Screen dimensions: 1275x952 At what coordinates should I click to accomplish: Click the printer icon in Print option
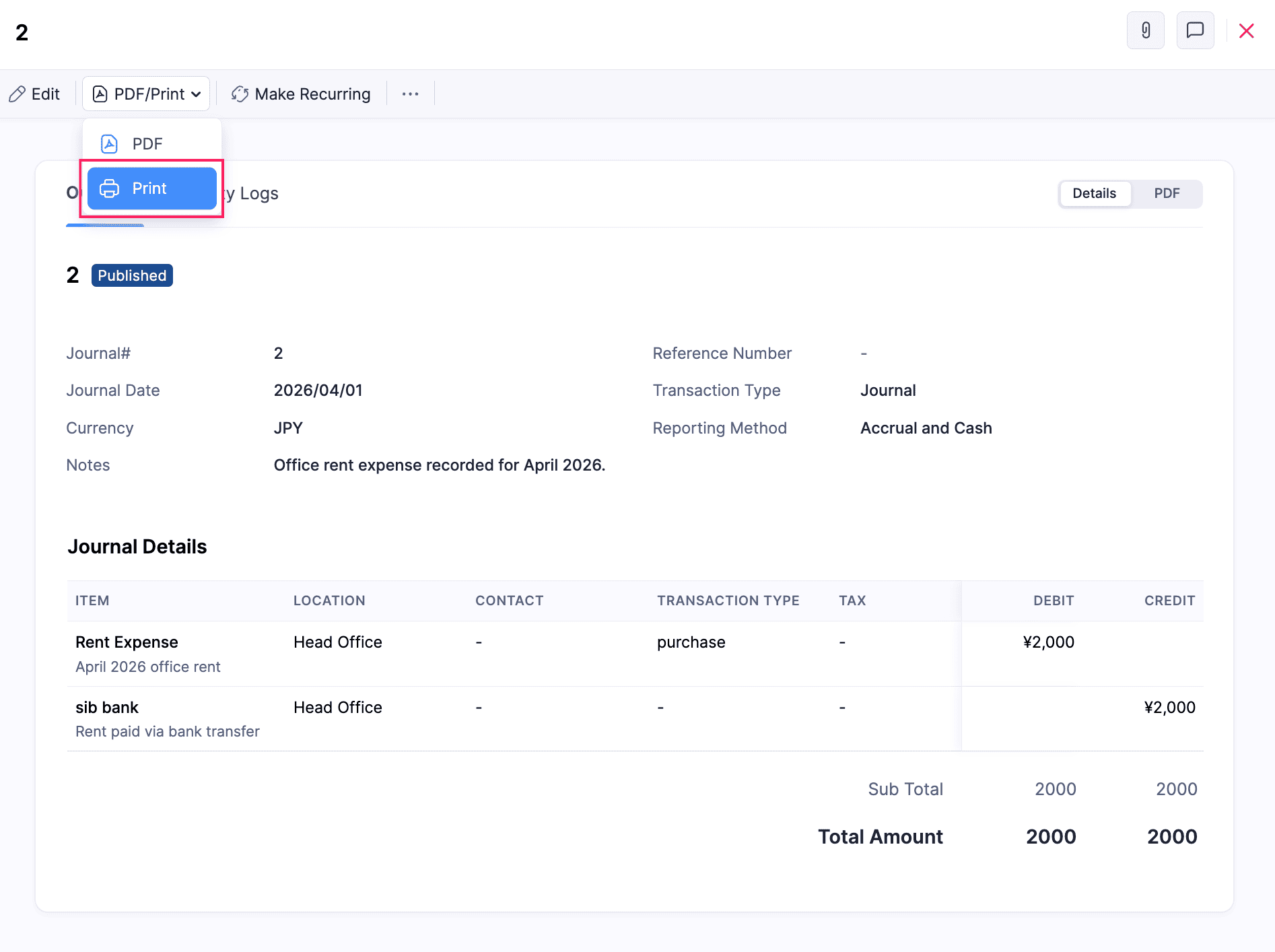[109, 189]
